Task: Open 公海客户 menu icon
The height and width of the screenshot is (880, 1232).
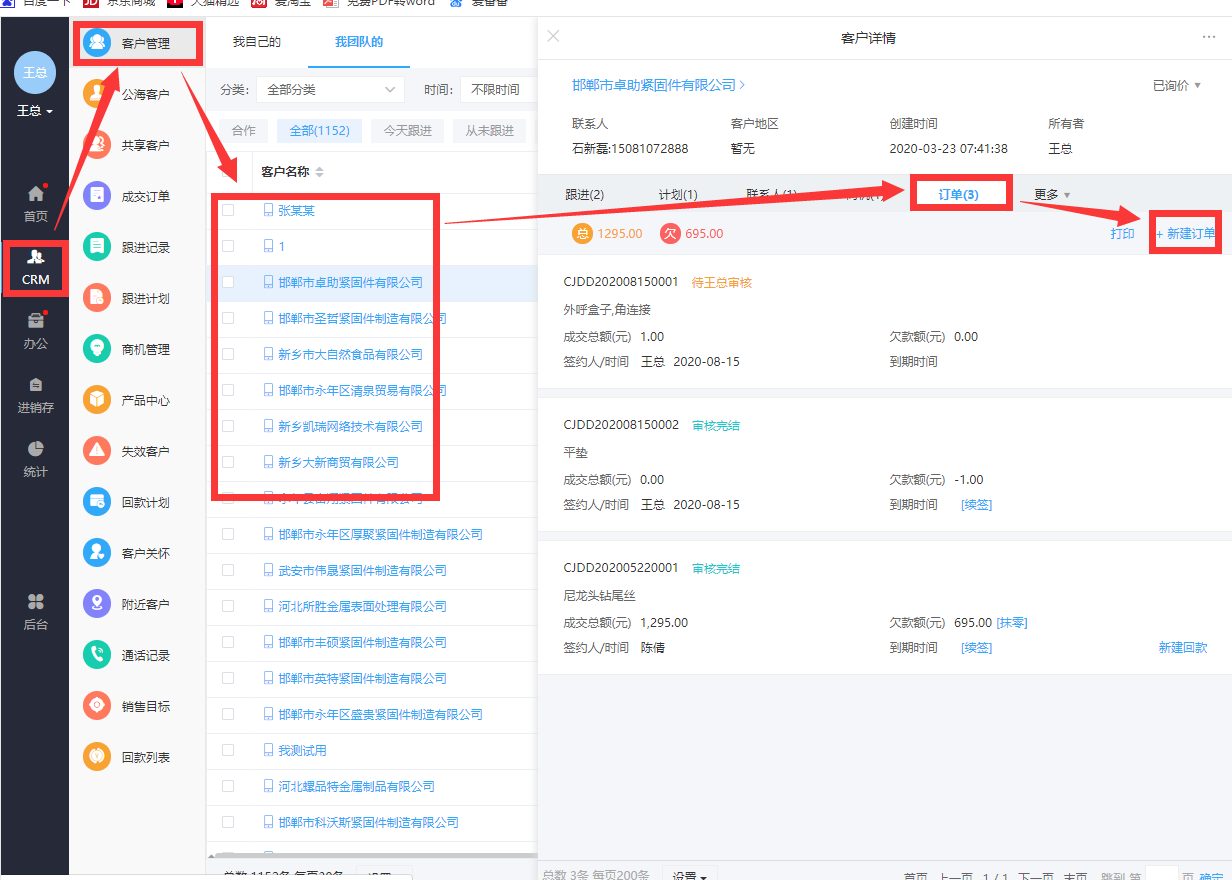Action: 97,94
